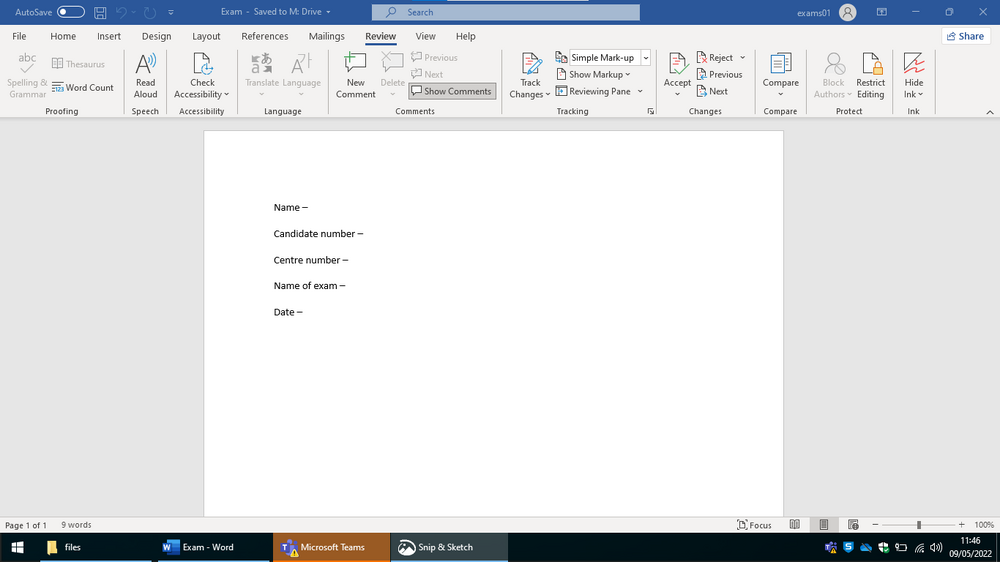Switch to the Insert tab
Viewport: 1000px width, 562px height.
coord(109,36)
